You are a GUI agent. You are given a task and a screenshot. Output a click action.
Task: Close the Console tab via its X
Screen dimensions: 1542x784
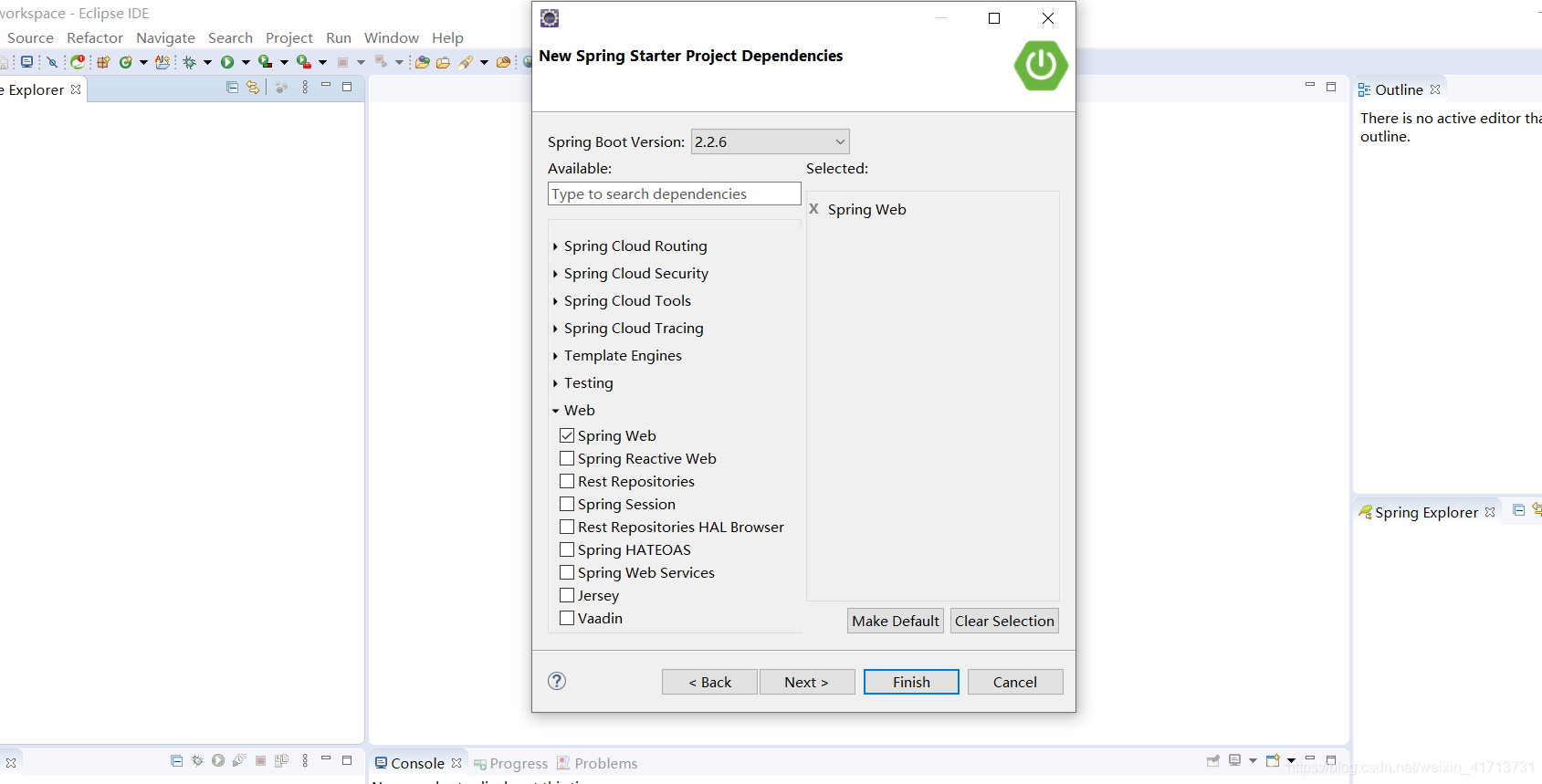pos(456,763)
